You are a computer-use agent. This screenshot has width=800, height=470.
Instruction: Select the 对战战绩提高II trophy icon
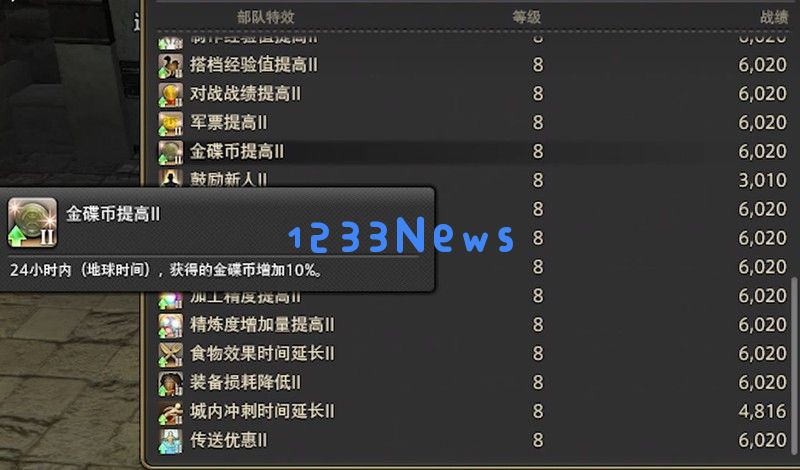(x=170, y=94)
